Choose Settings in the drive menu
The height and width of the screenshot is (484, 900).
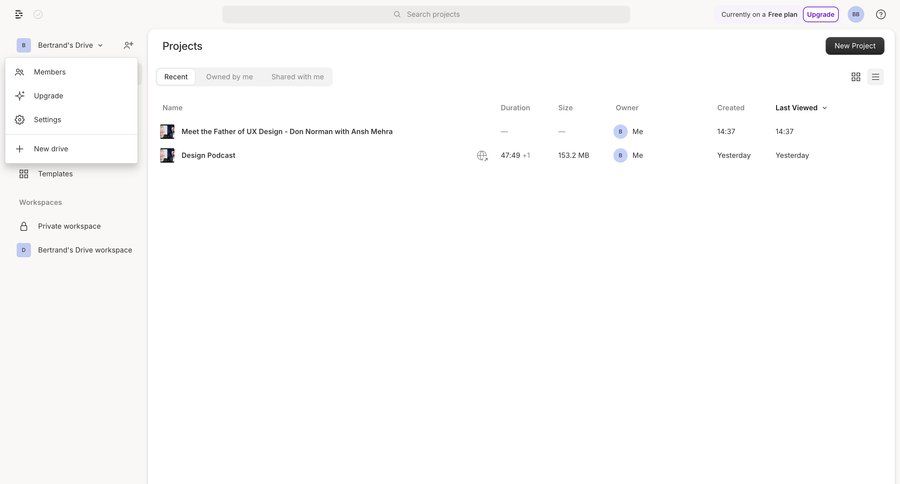click(x=47, y=120)
